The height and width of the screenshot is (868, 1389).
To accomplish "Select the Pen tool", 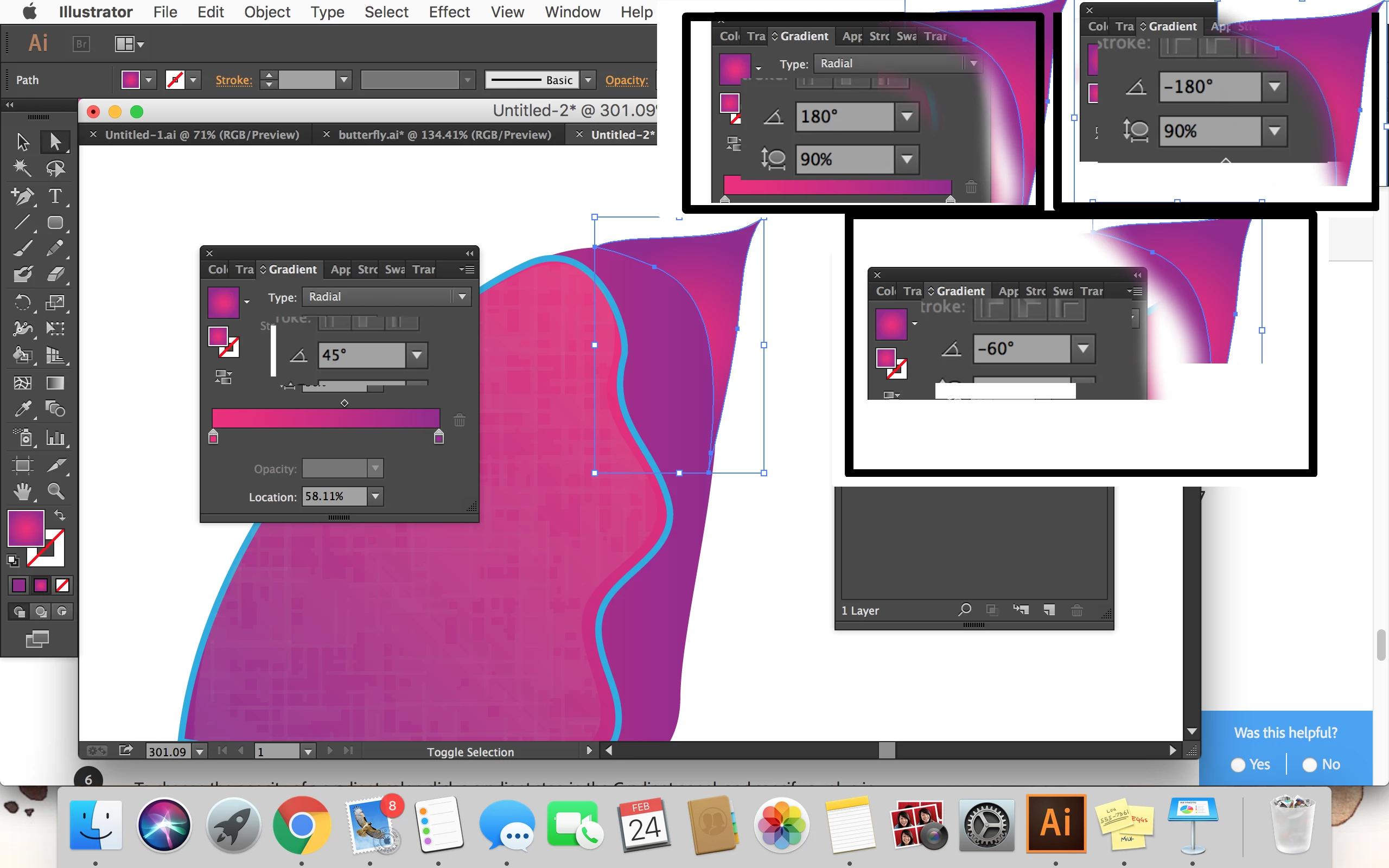I will [x=22, y=196].
